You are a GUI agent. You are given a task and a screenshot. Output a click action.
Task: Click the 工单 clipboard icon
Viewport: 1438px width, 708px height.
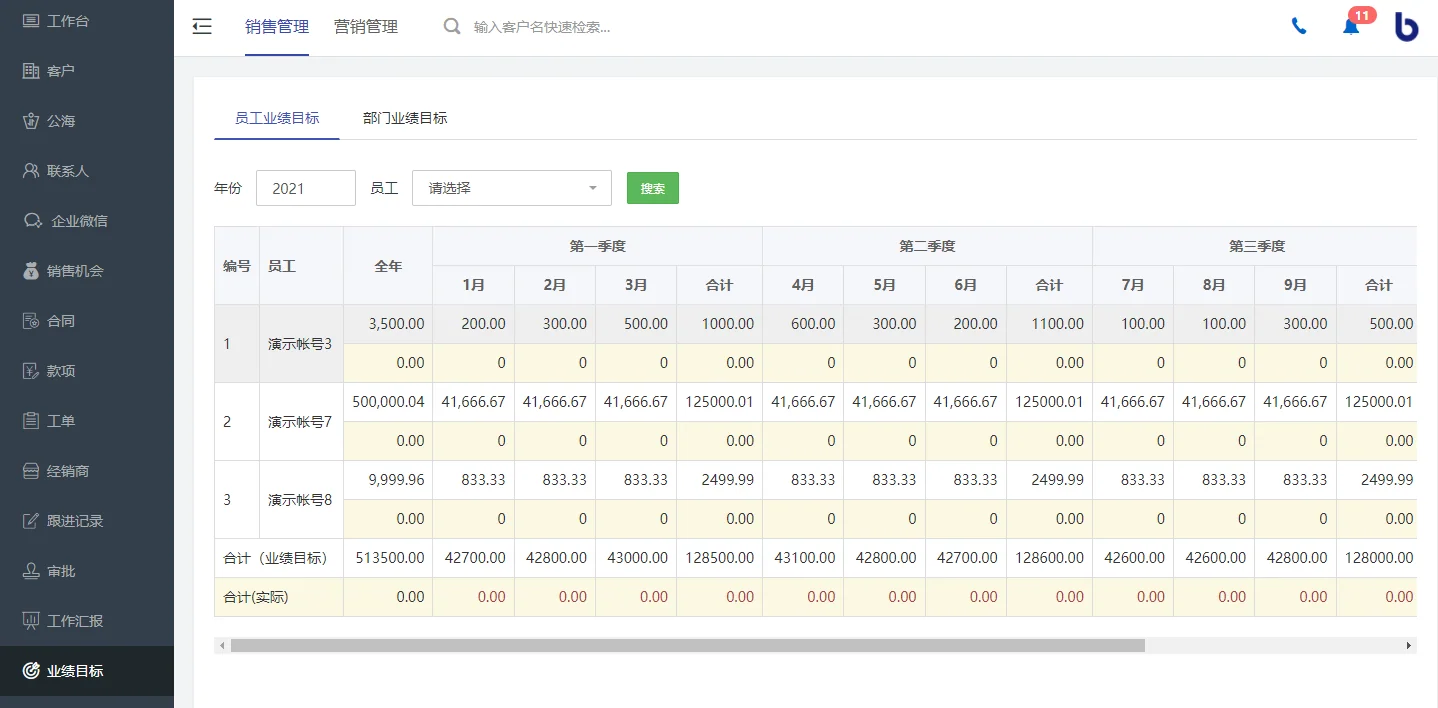point(31,420)
